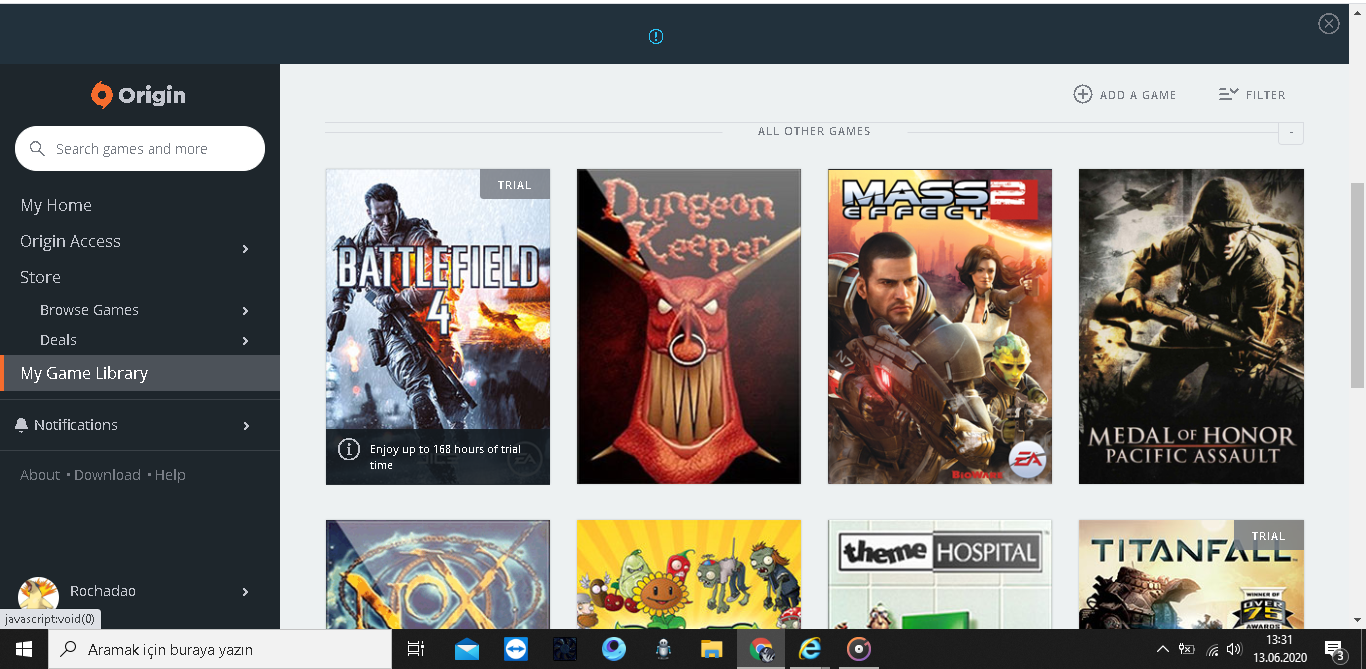Viewport: 1366px width, 669px height.
Task: Click the Battlefield 4 TRIAL badge
Action: (x=515, y=184)
